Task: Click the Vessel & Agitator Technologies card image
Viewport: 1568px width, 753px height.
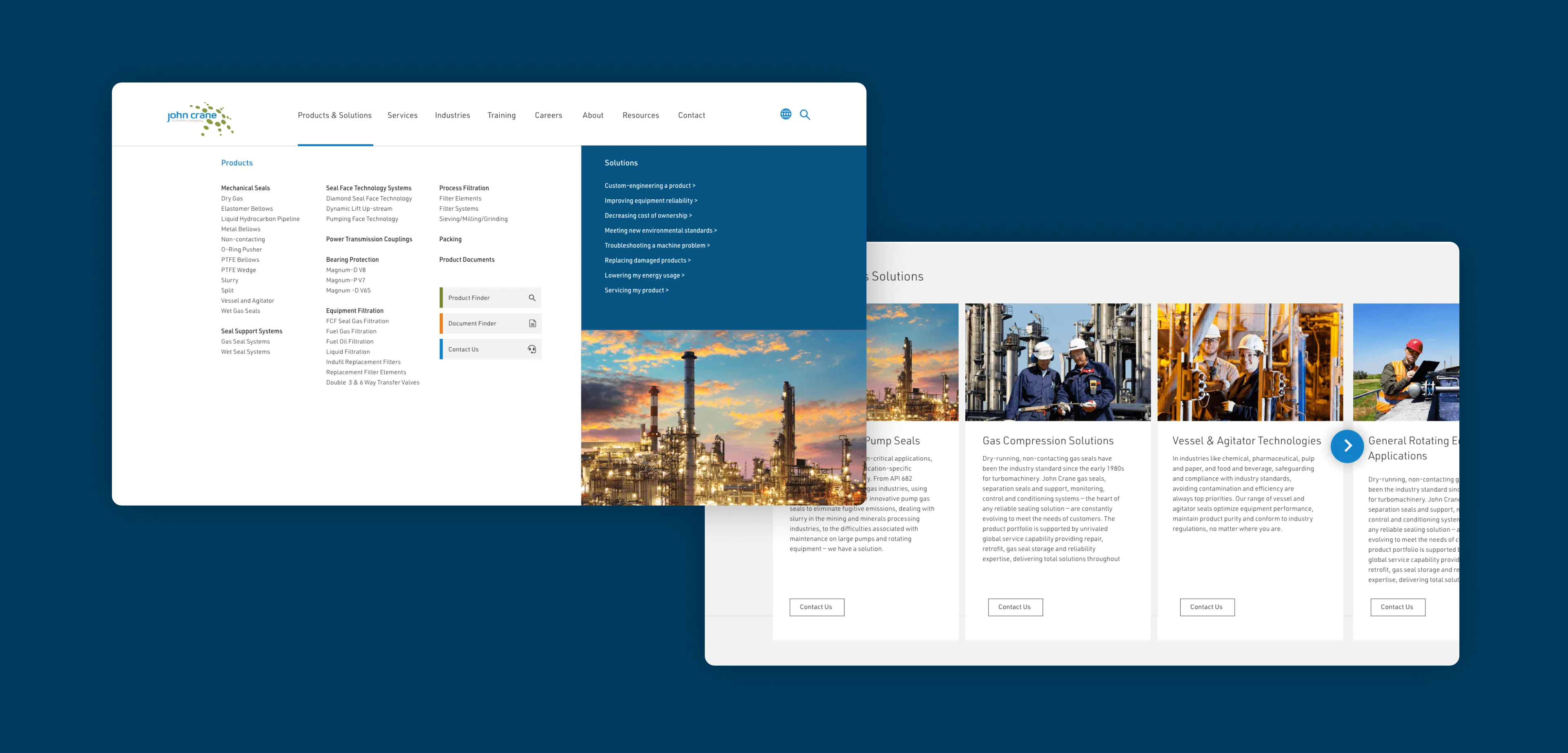Action: point(1249,361)
